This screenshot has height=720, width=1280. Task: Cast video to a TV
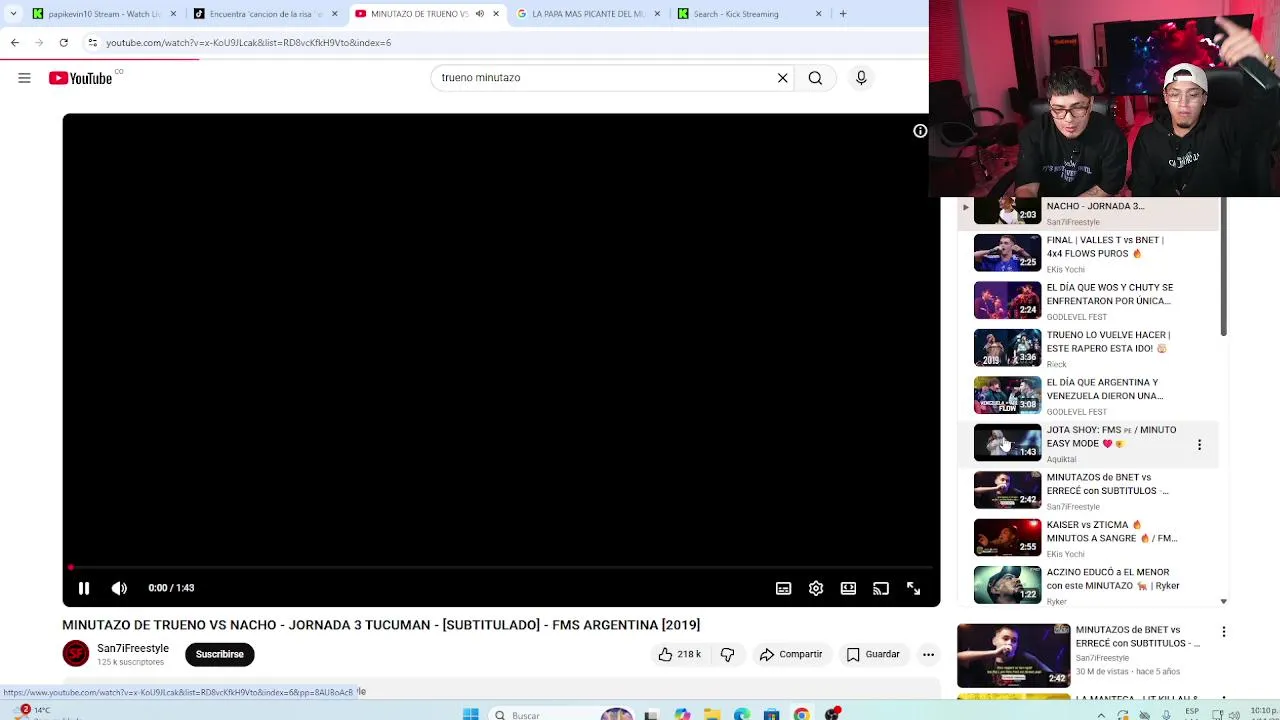pos(881,588)
